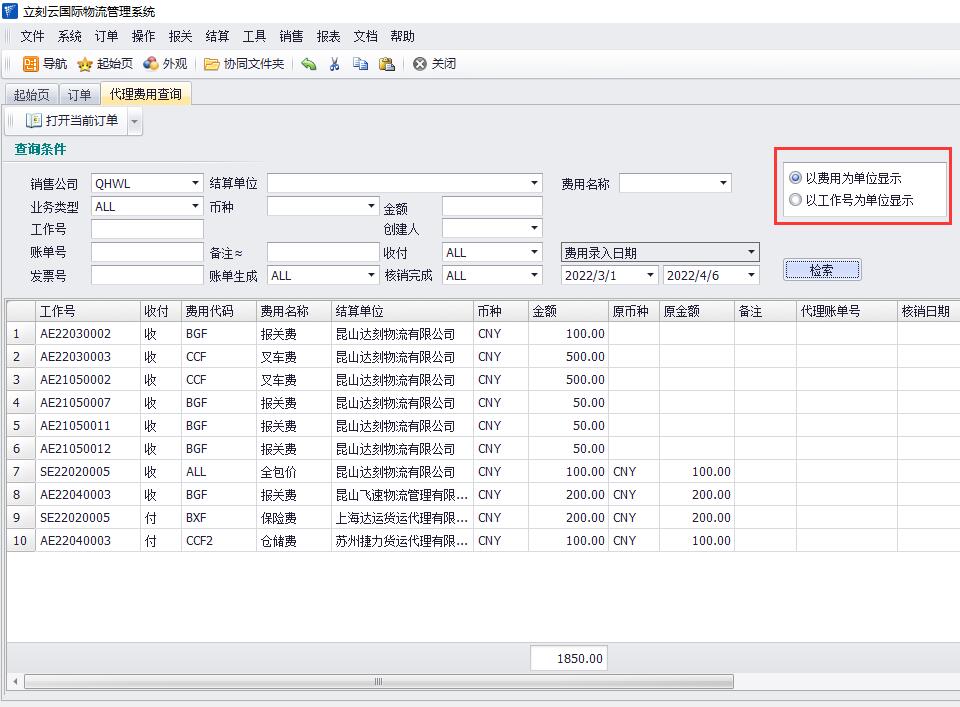The image size is (960, 707).
Task: Click into the 备注≈ input field
Action: (323, 252)
